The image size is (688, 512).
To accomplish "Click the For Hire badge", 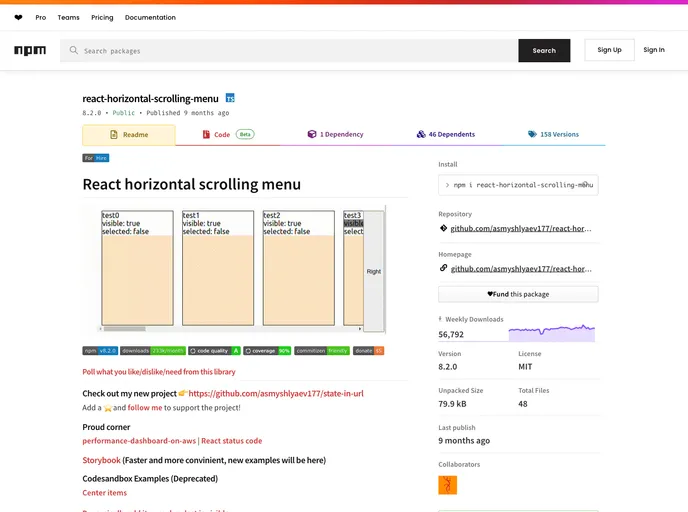I will (96, 158).
